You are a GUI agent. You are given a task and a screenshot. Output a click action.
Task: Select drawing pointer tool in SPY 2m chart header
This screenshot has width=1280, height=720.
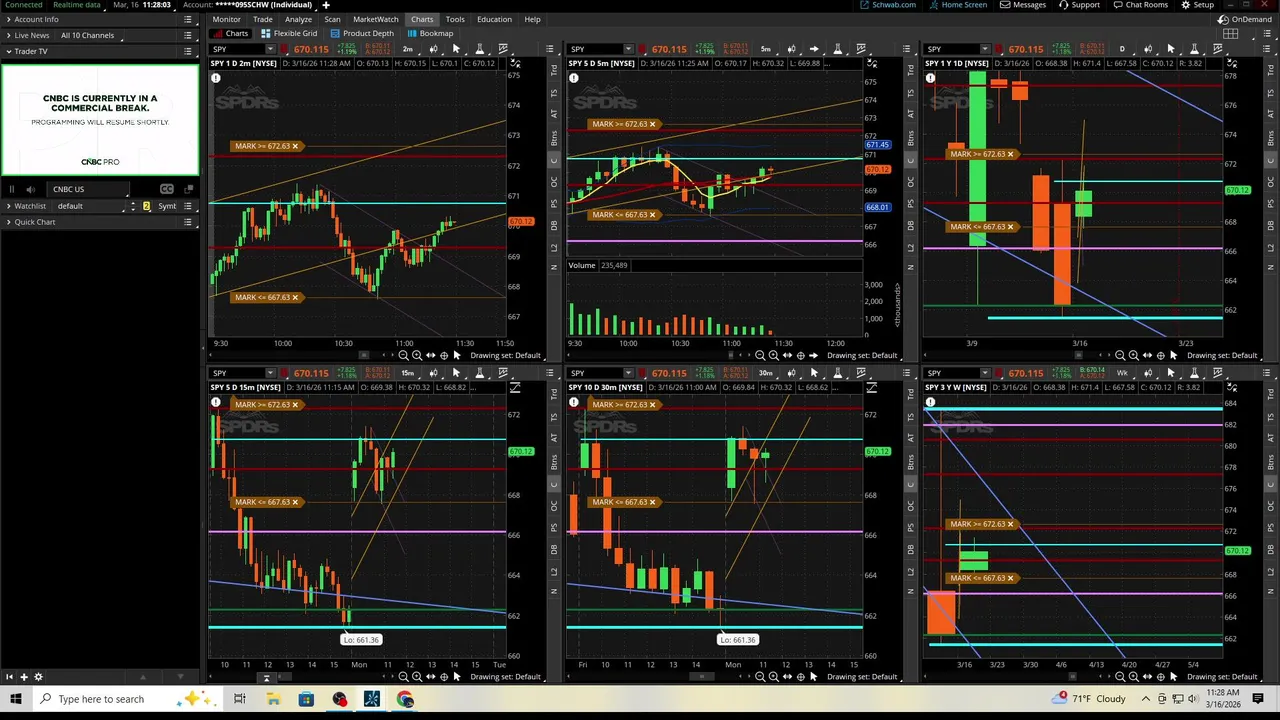point(456,49)
